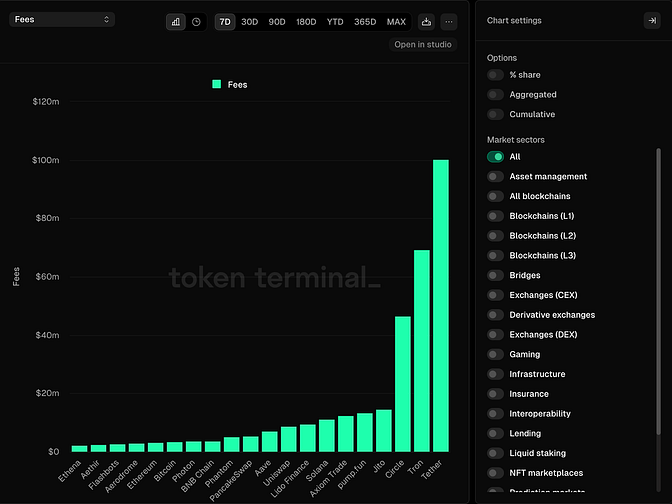The image size is (672, 504).
Task: Open the three-dots more options menu
Action: (x=449, y=22)
